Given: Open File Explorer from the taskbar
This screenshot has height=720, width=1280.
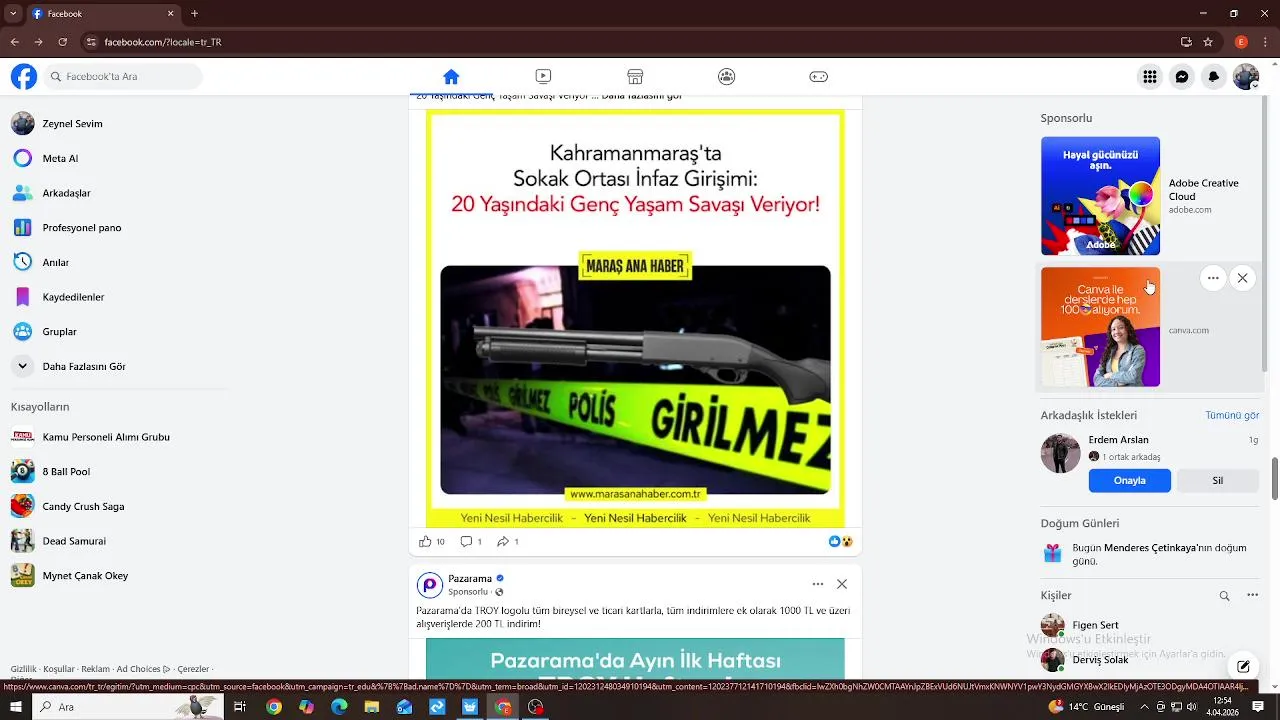Looking at the screenshot, I should click(372, 707).
